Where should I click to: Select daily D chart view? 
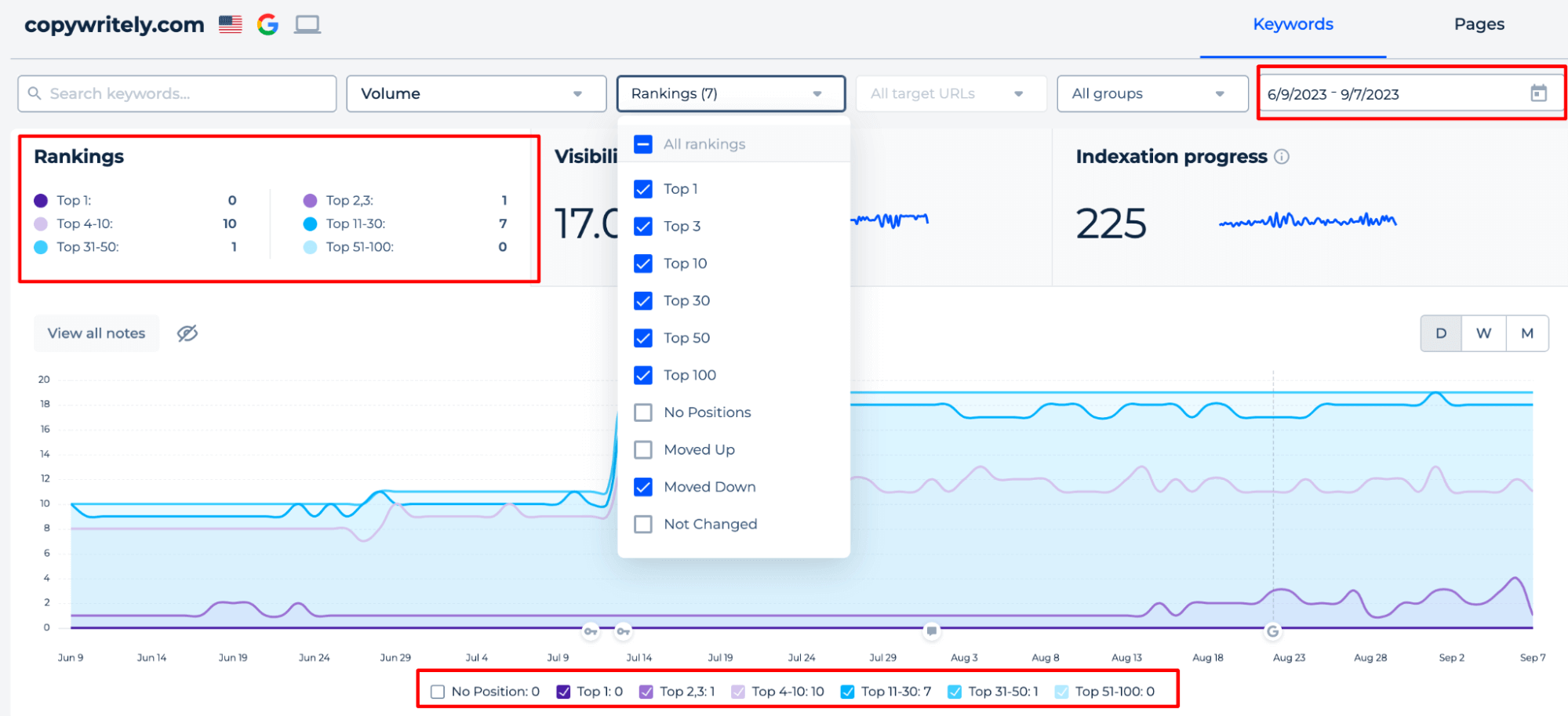tap(1441, 333)
